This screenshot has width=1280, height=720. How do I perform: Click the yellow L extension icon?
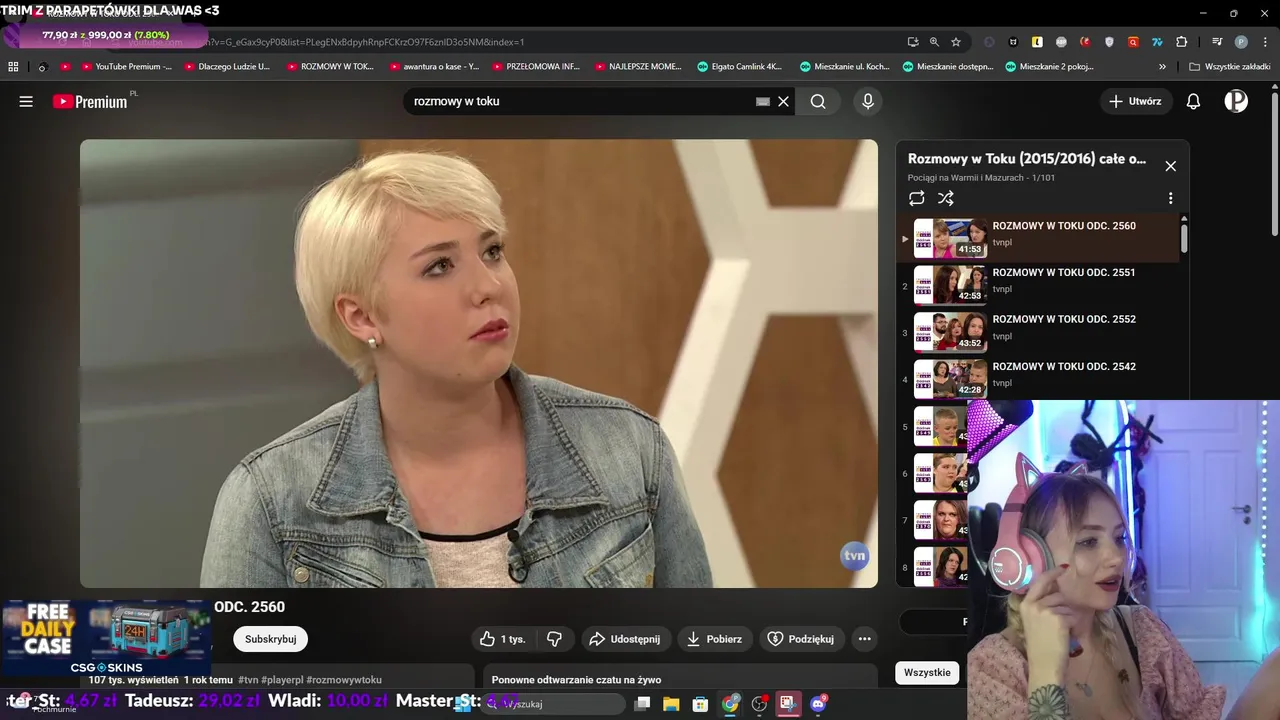[x=1037, y=42]
